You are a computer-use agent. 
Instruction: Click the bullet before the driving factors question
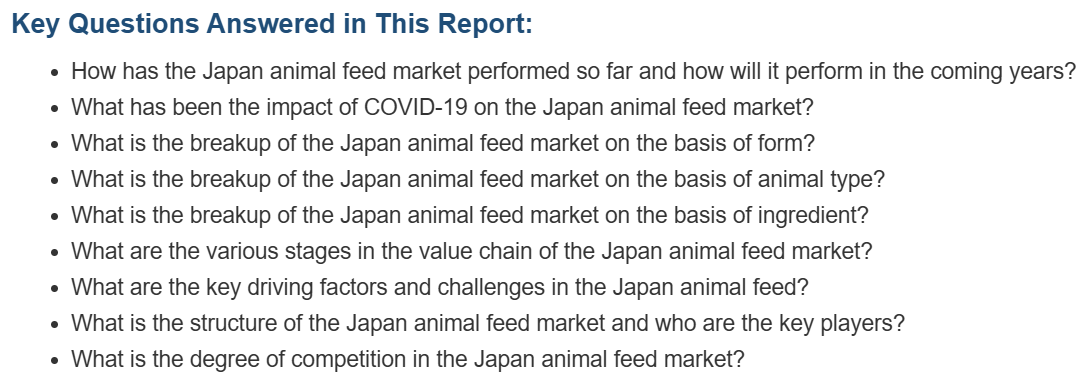click(x=55, y=289)
